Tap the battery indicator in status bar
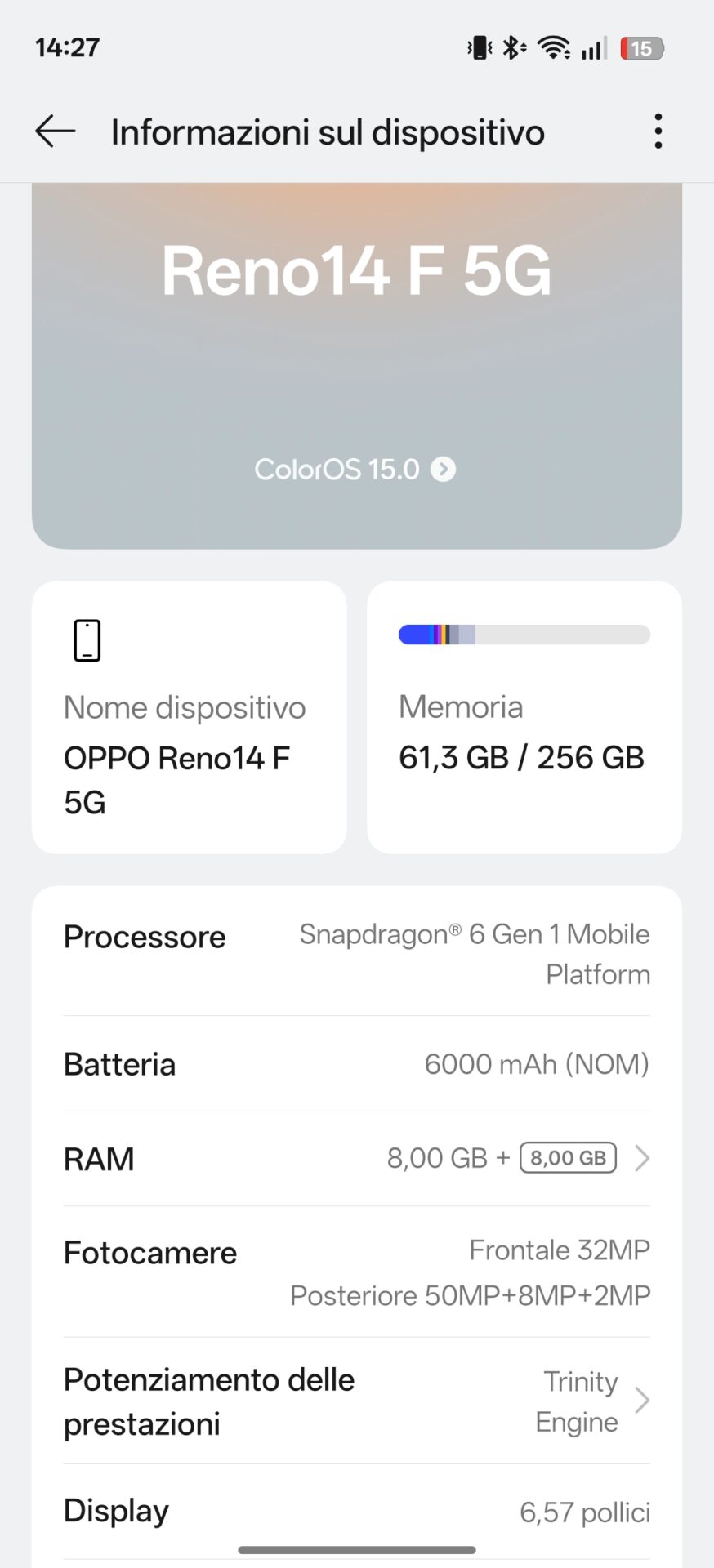 (x=642, y=48)
